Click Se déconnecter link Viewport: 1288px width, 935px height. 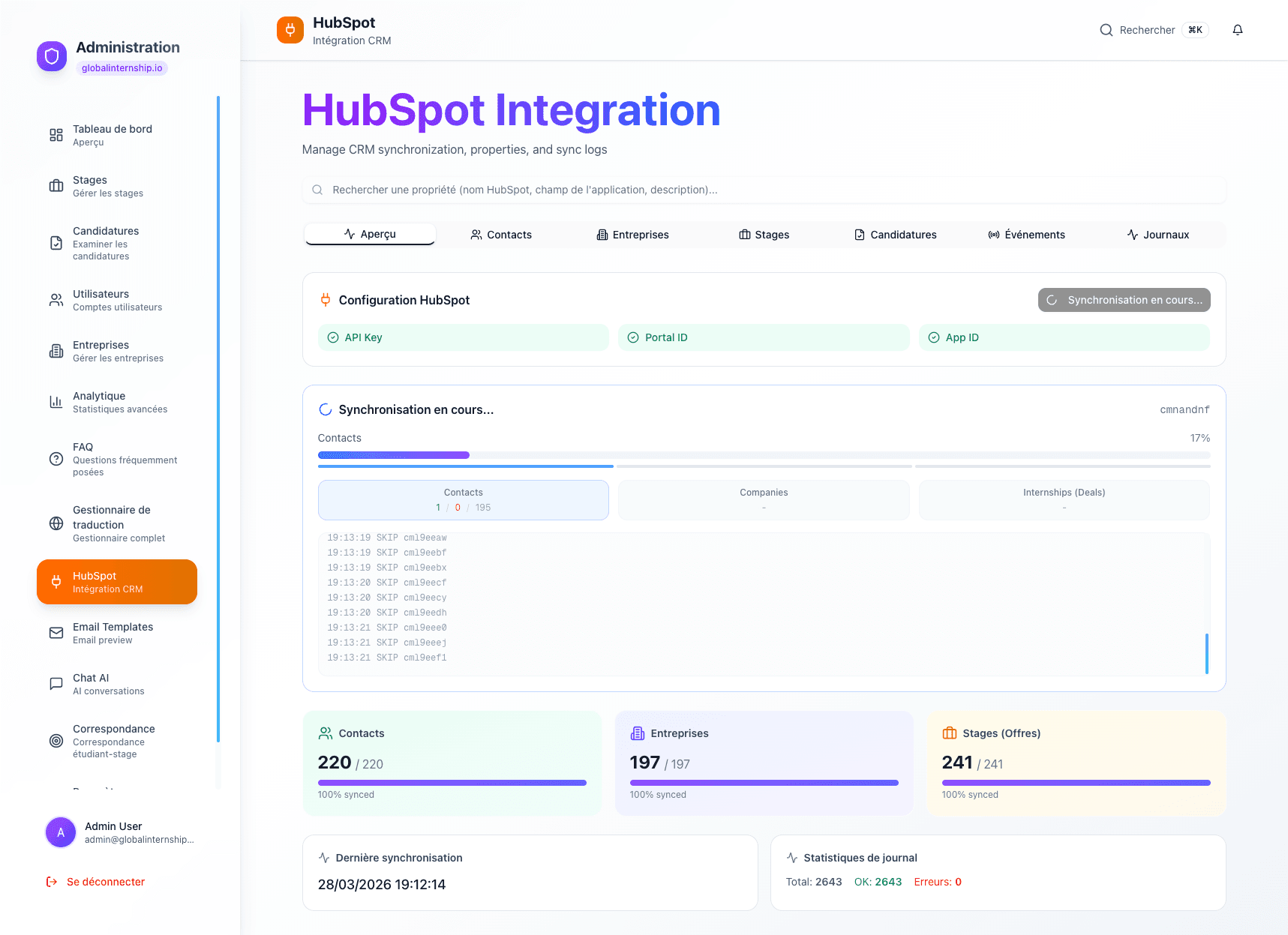106,882
